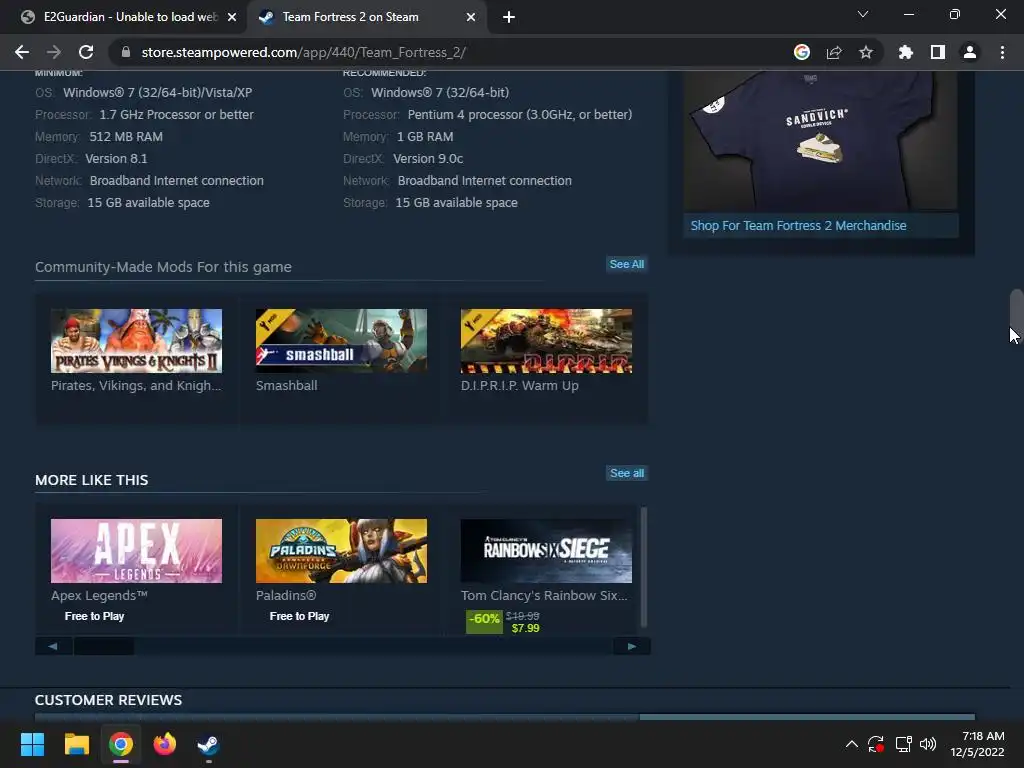This screenshot has height=768, width=1024.
Task: Open the network tray icon
Action: pos(903,744)
